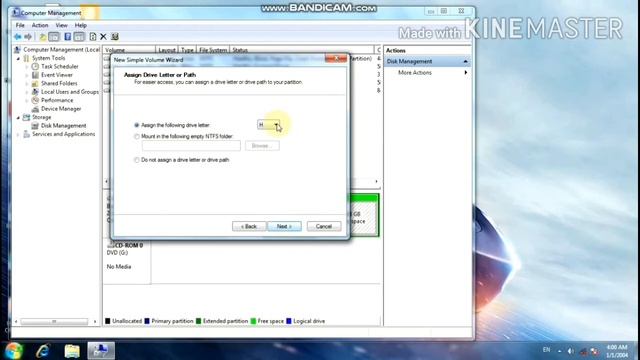Screen dimensions: 640x360
Task: Toggle the Show/Hide Console Tree icon
Action: [54, 37]
